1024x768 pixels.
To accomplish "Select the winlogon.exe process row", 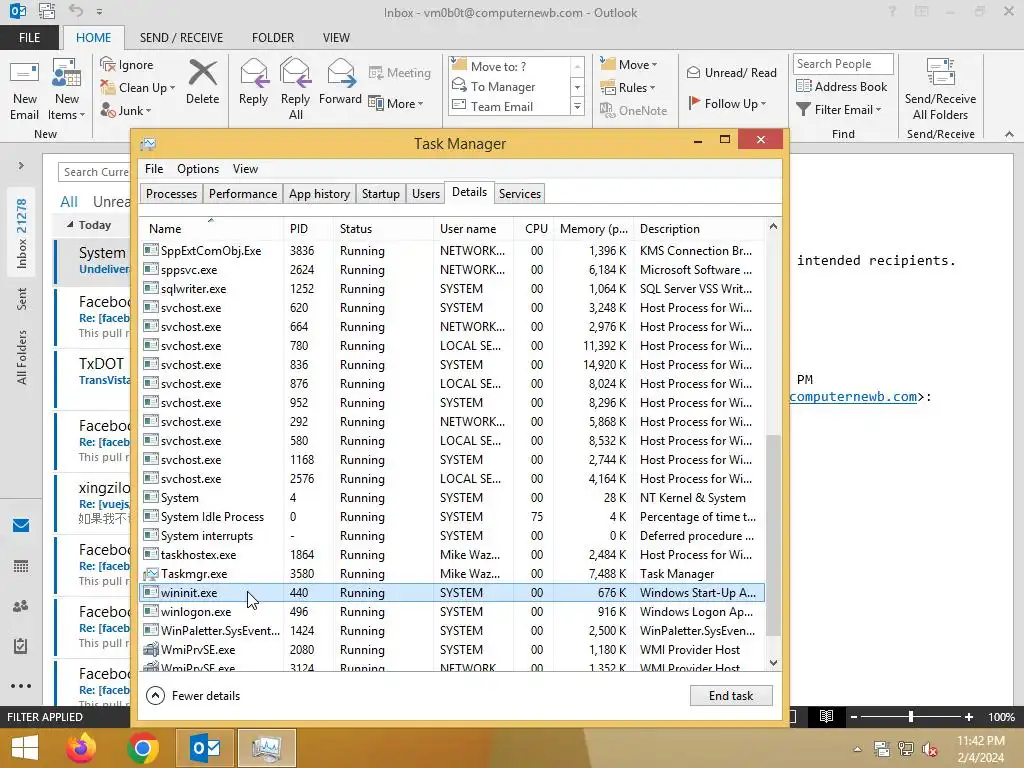I will [x=452, y=612].
